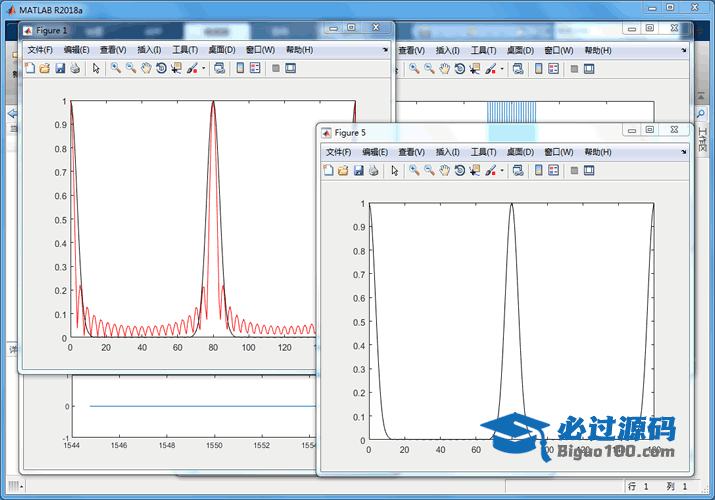Screen dimensions: 715x500
Task: Select Pan hand tool in Figure 5
Action: pyautogui.click(x=445, y=170)
